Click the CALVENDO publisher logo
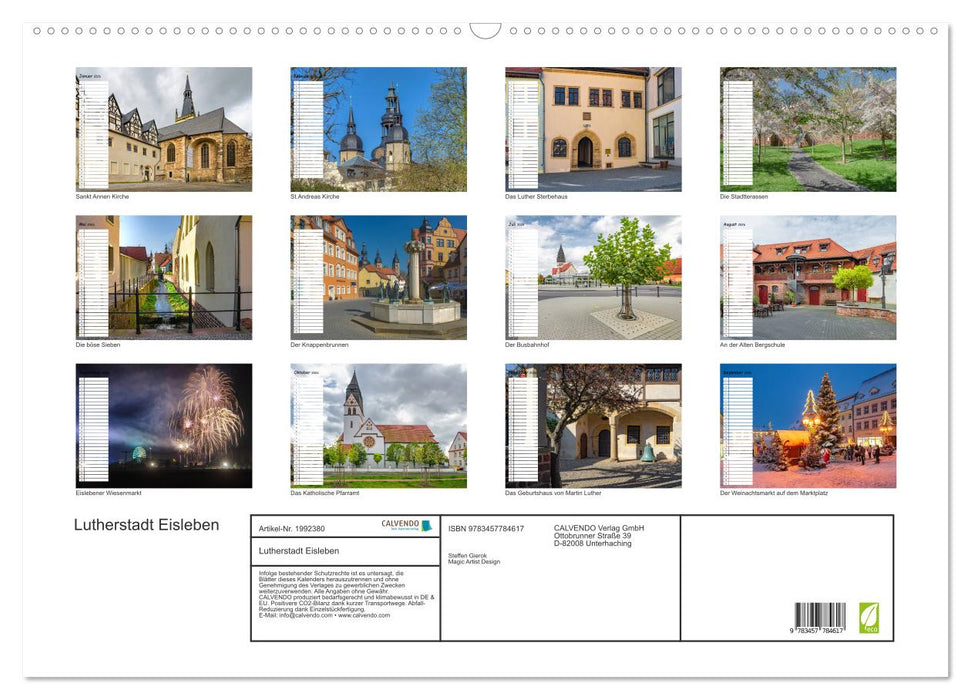 407,524
